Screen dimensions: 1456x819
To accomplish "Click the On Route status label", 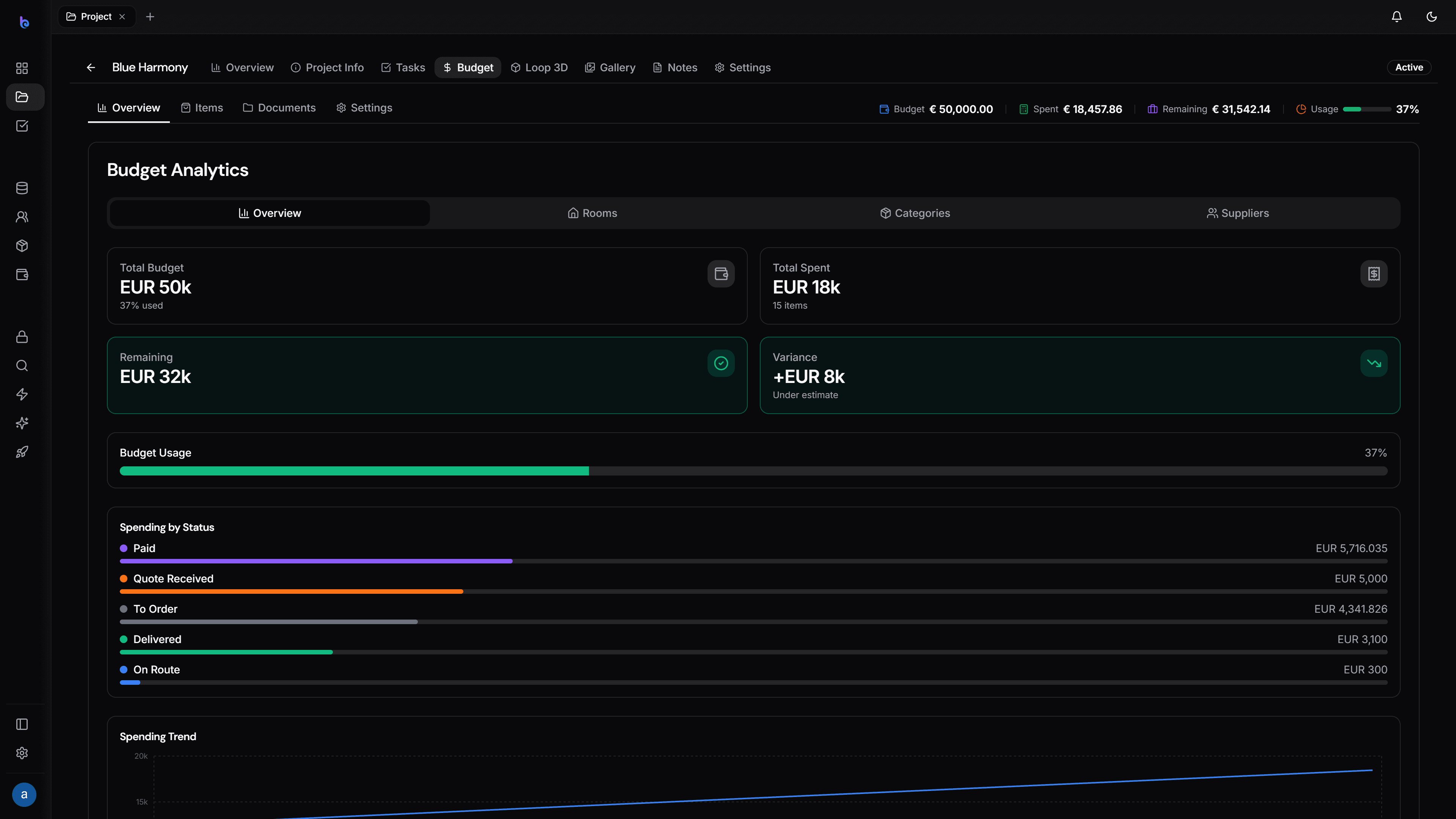I will click(x=157, y=670).
